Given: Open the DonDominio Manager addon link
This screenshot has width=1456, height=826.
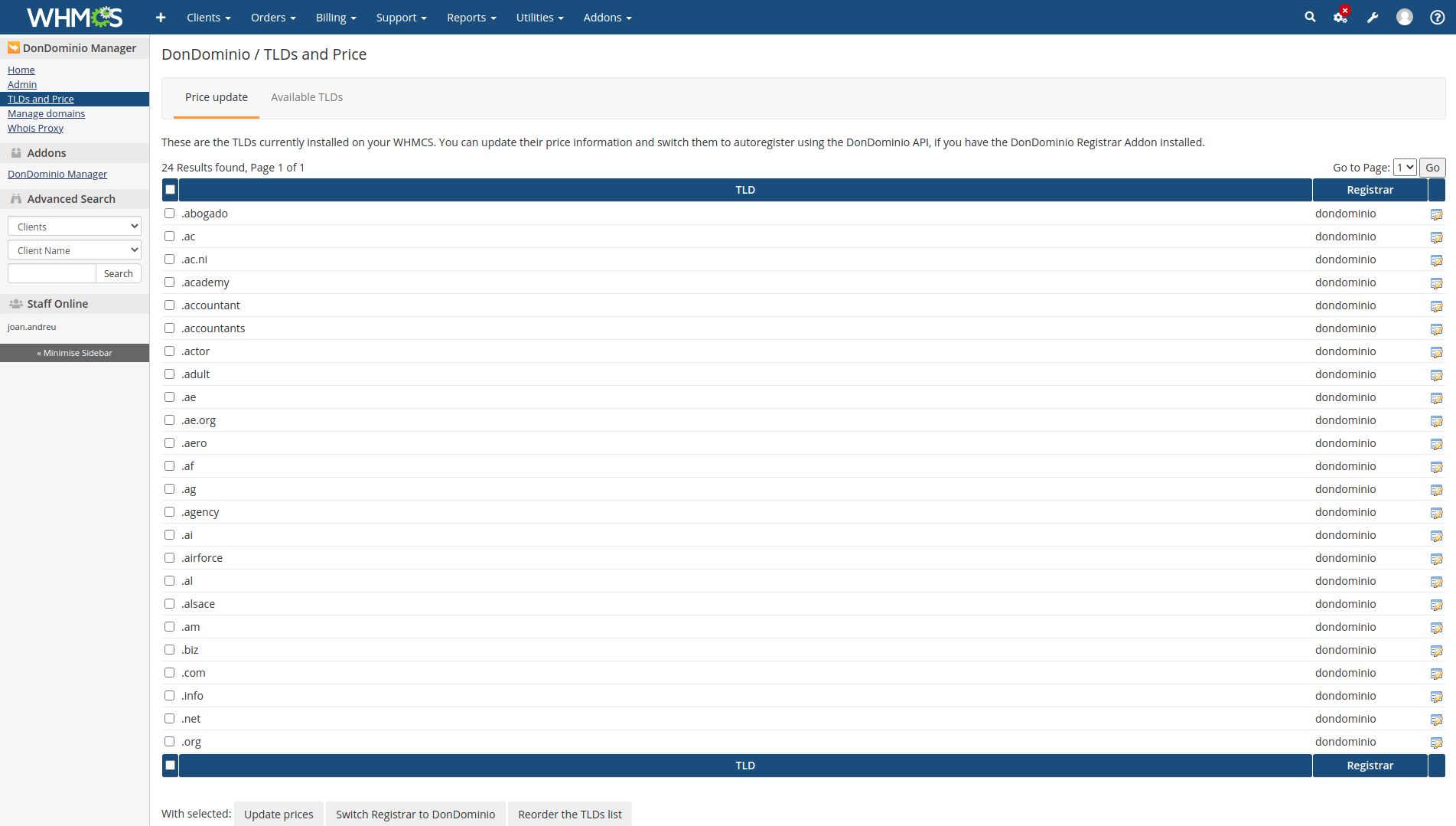Looking at the screenshot, I should [x=57, y=174].
